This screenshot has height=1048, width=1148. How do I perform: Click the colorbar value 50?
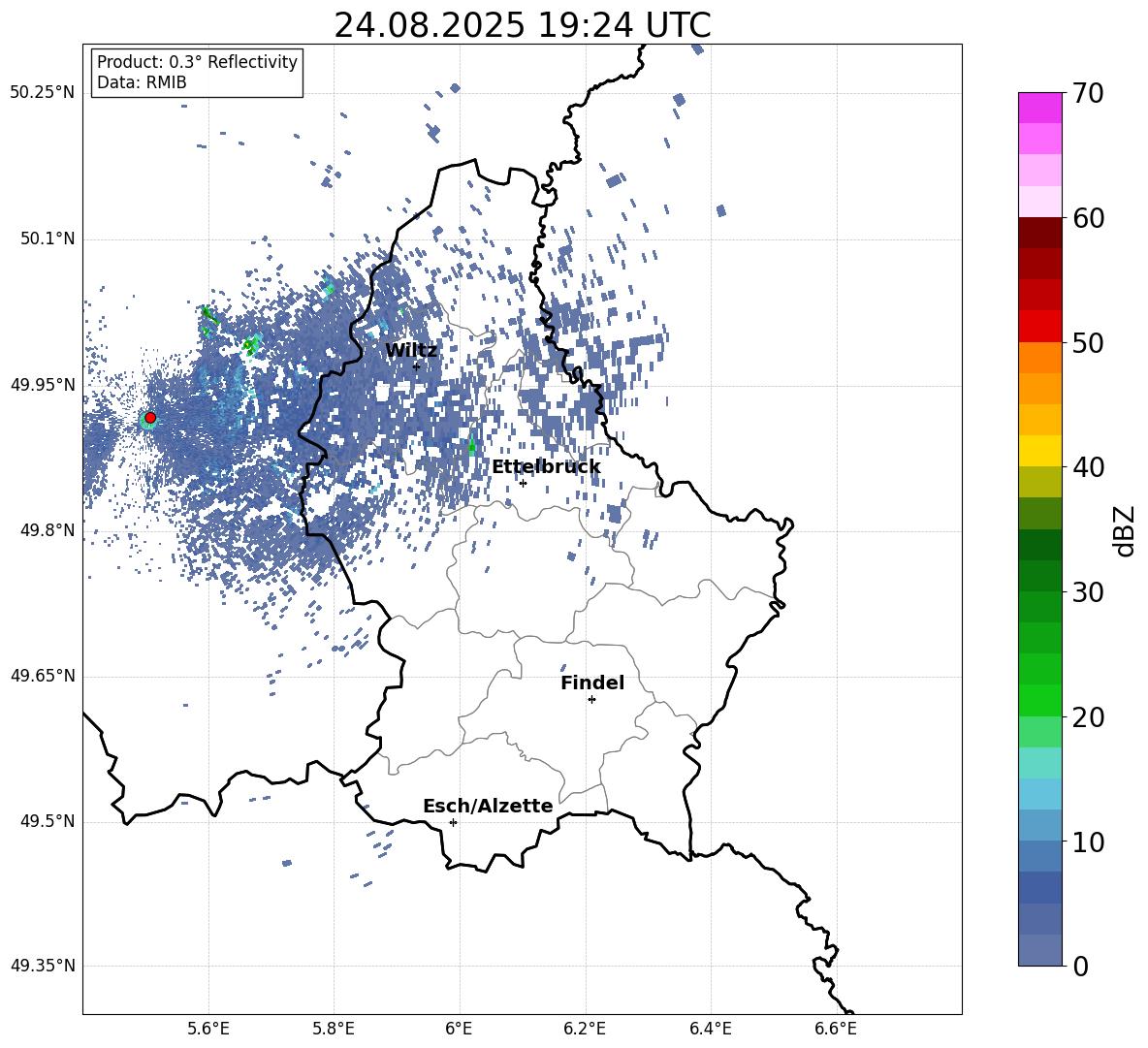[x=1088, y=342]
